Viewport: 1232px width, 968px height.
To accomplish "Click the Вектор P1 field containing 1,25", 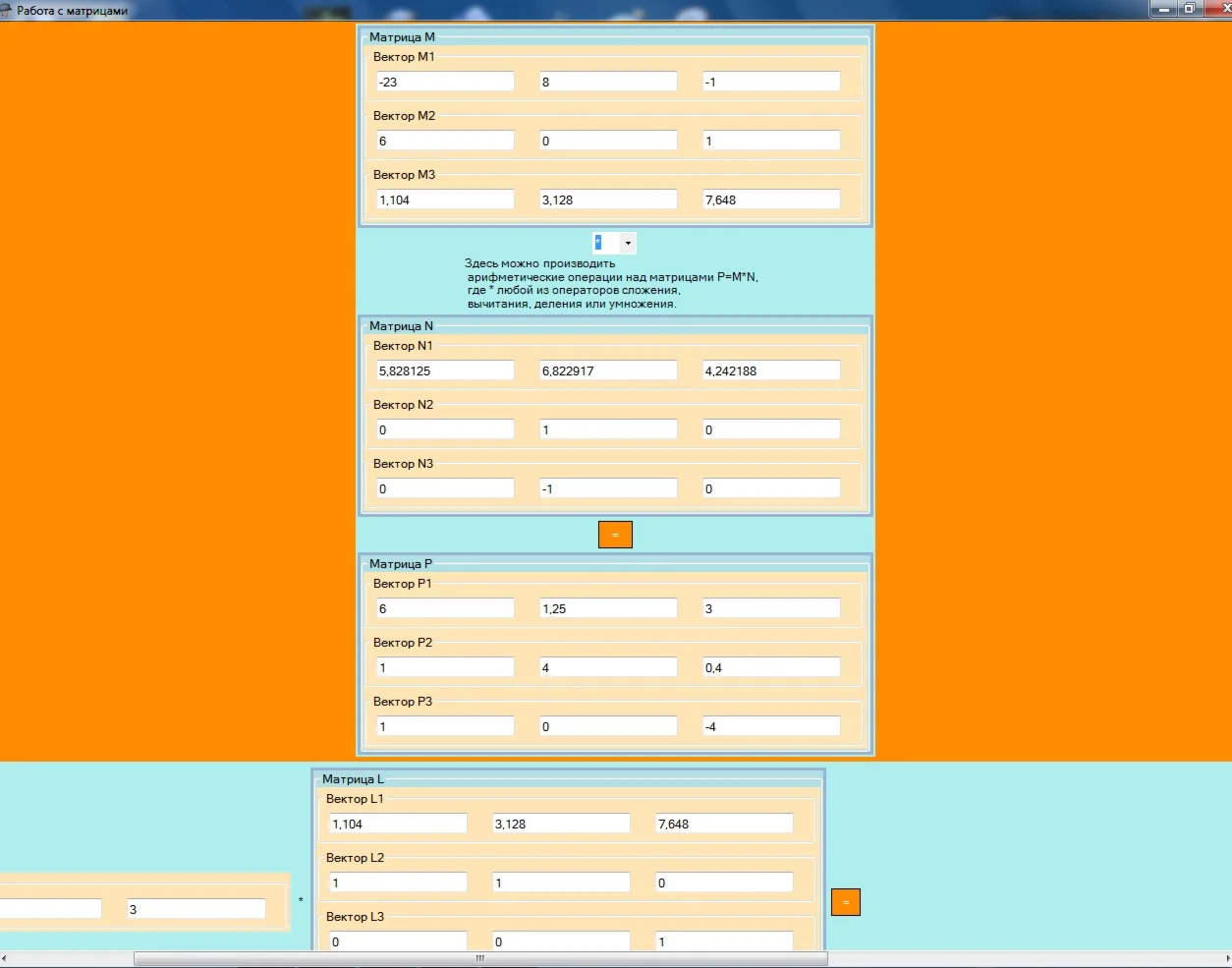I will coord(608,608).
